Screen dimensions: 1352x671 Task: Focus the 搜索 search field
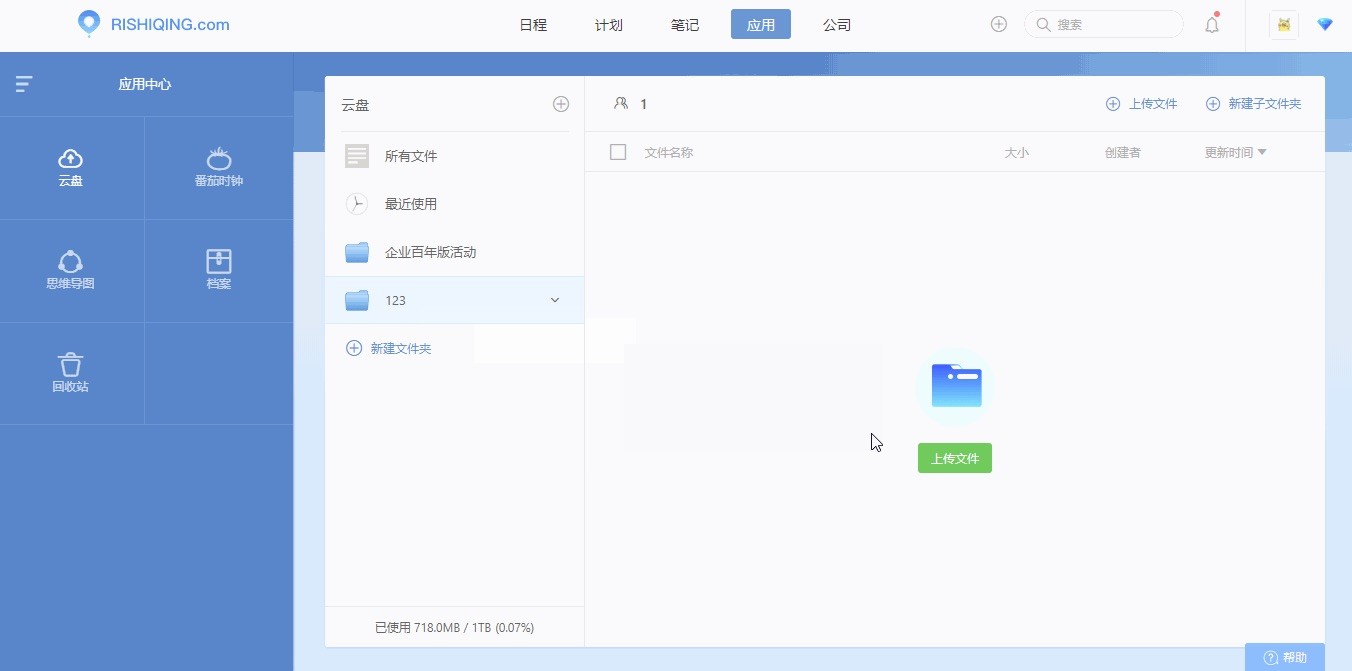pyautogui.click(x=1104, y=24)
